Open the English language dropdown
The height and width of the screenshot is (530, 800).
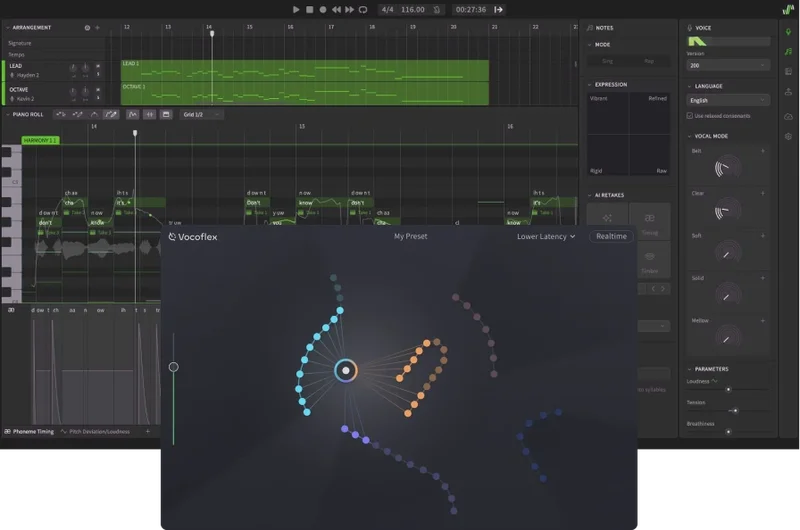728,100
